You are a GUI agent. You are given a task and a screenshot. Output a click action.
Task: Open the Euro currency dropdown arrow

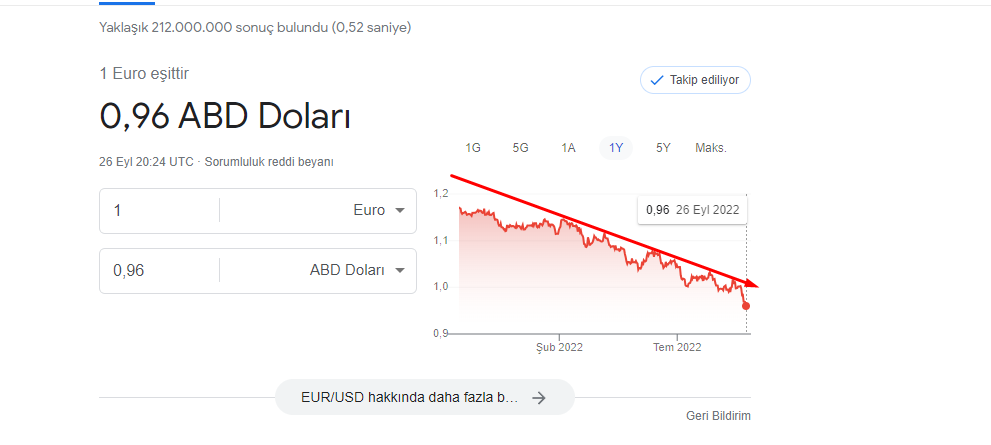(x=399, y=210)
